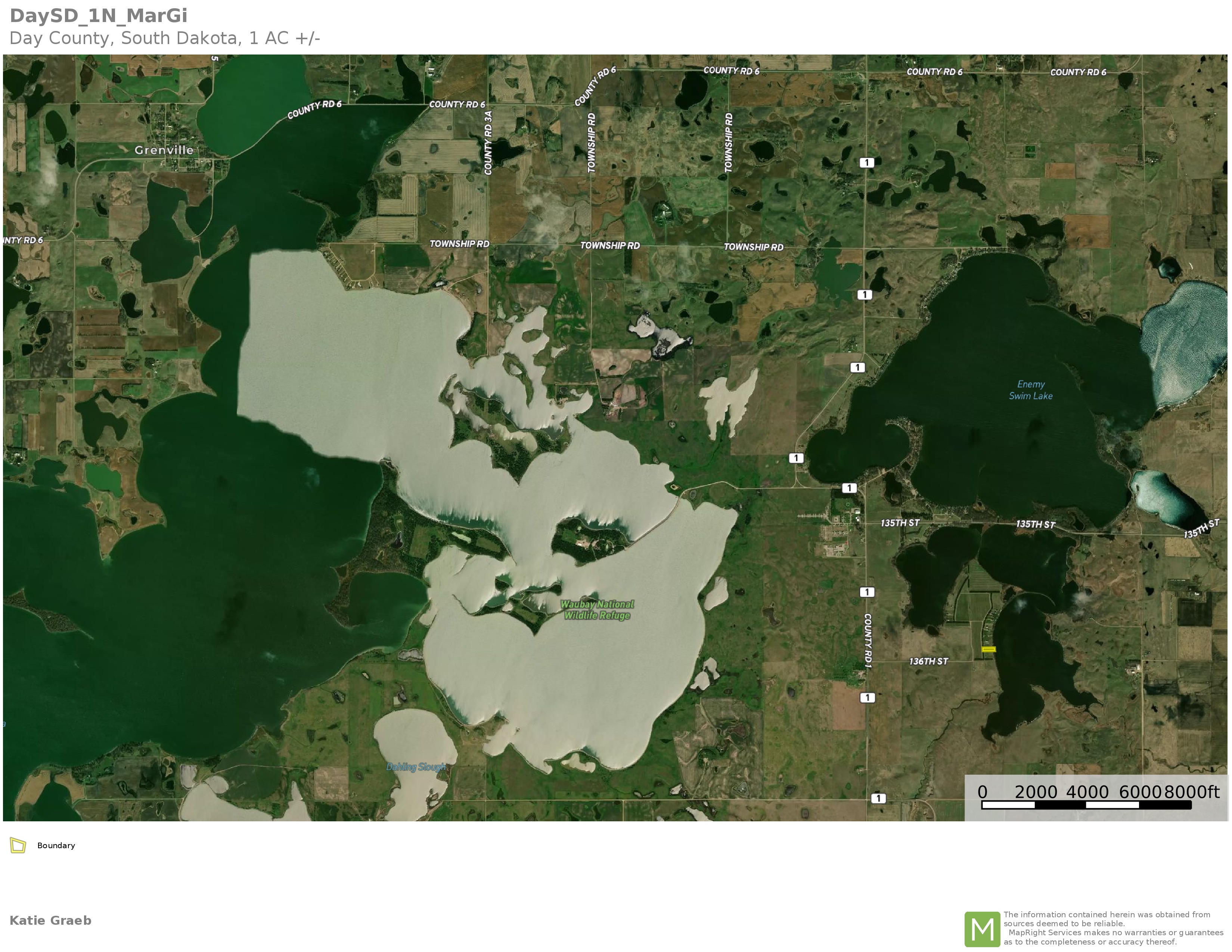Click the Route 1 shield just above the COUNTY RD1 label
Viewport: 1232px width, 952px height.
[x=867, y=592]
